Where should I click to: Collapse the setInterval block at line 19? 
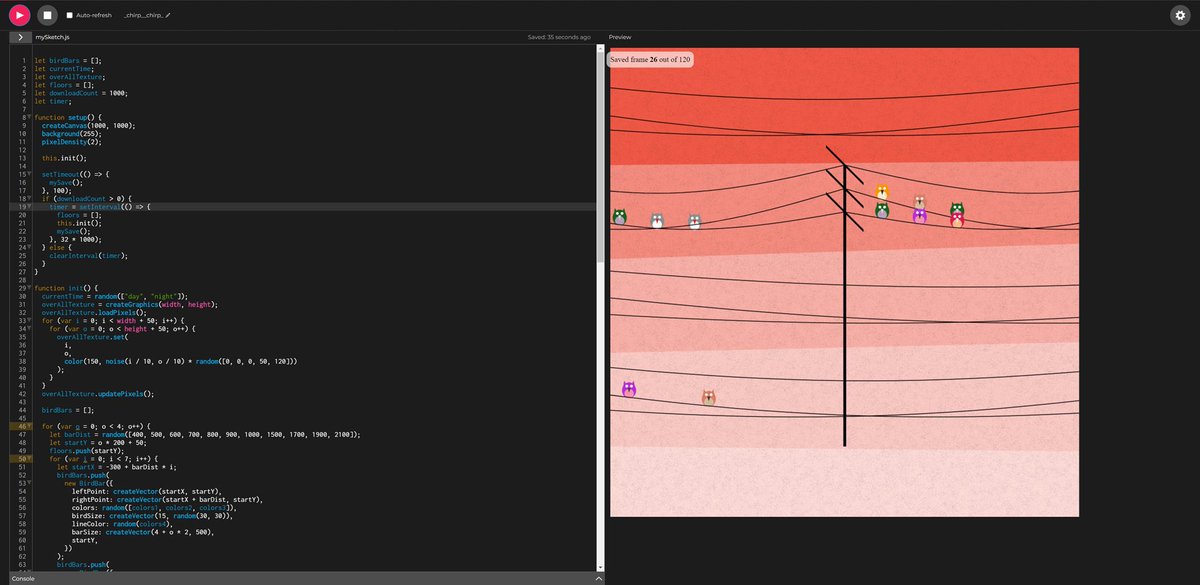point(30,207)
